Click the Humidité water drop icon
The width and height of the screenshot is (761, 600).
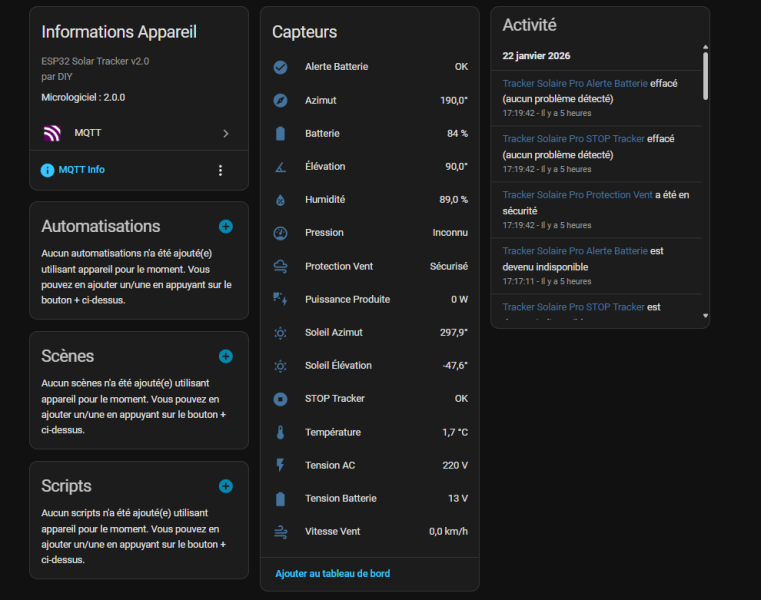tap(280, 200)
